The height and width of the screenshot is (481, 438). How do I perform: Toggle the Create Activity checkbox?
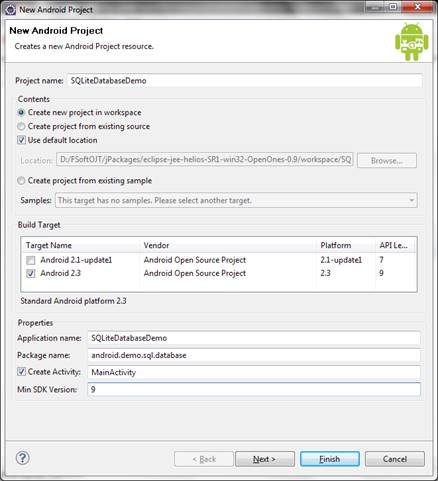coord(21,372)
